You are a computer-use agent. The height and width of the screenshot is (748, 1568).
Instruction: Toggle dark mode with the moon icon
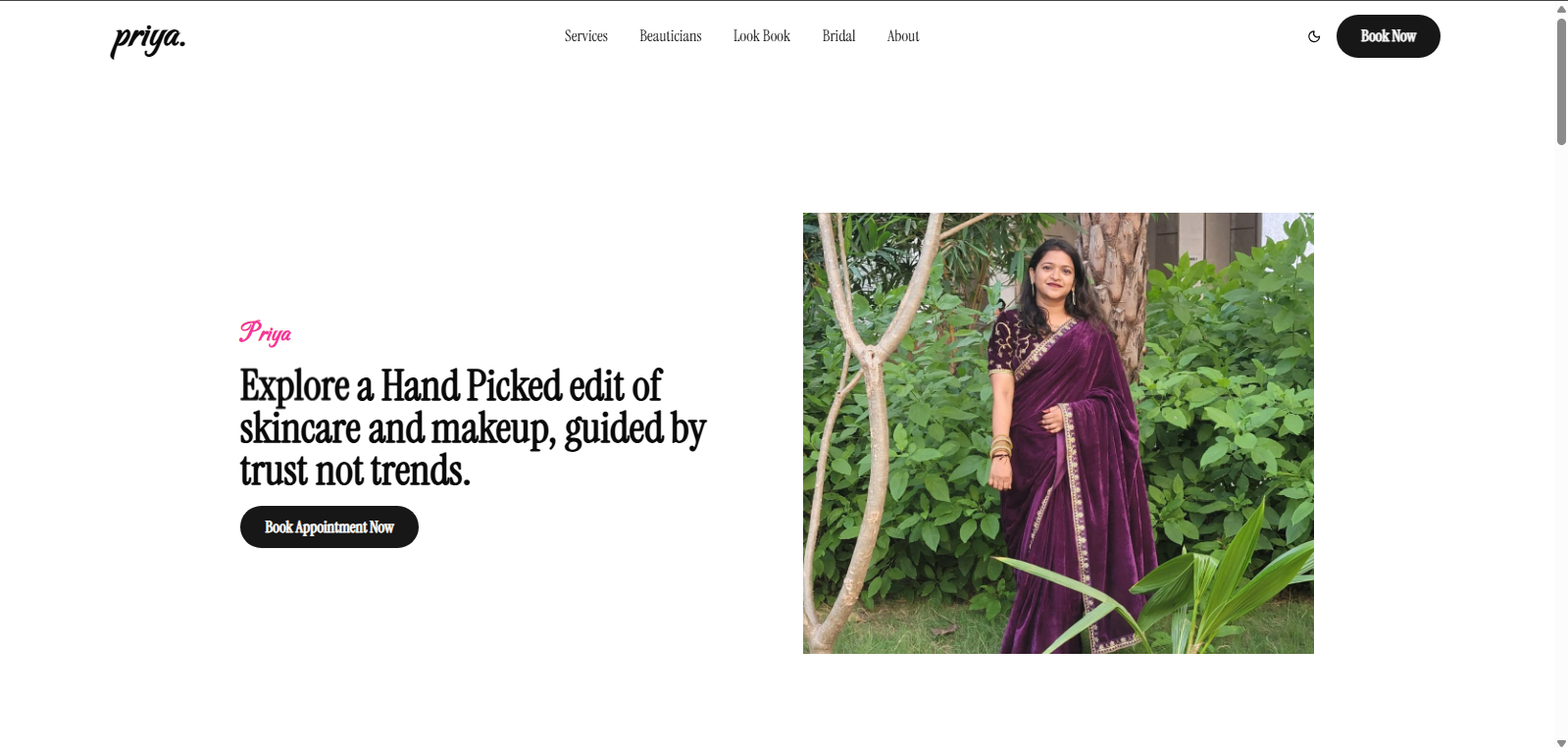(x=1314, y=36)
